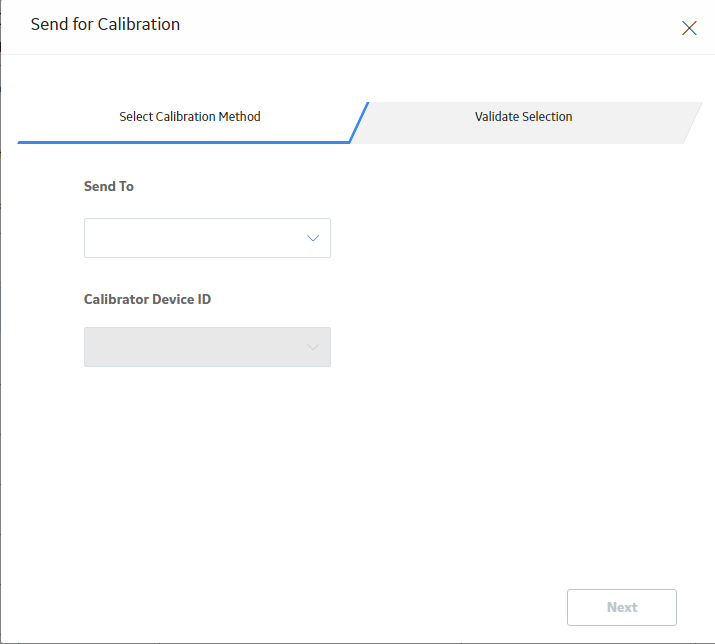Click the Send To label

click(x=109, y=186)
